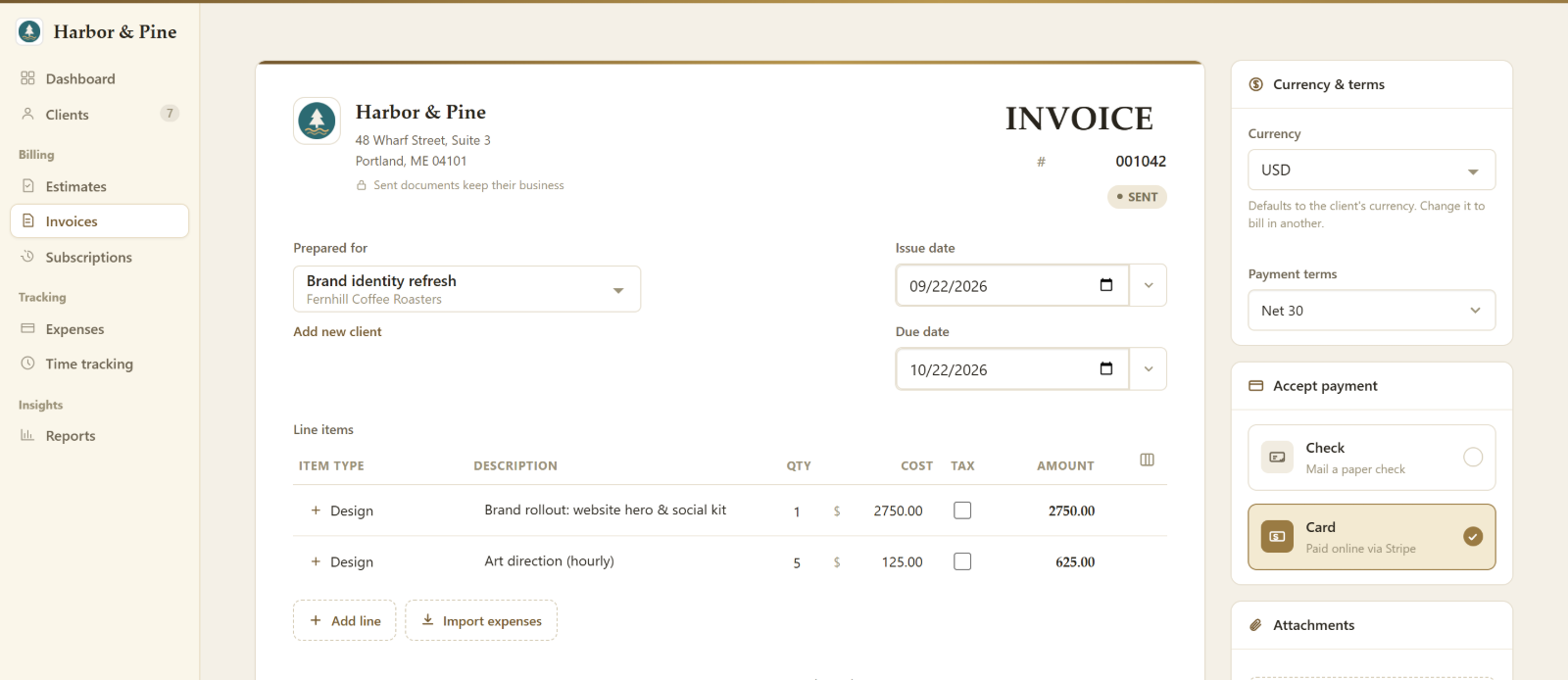Open Estimates in the sidebar
The image size is (1568, 680).
point(99,186)
